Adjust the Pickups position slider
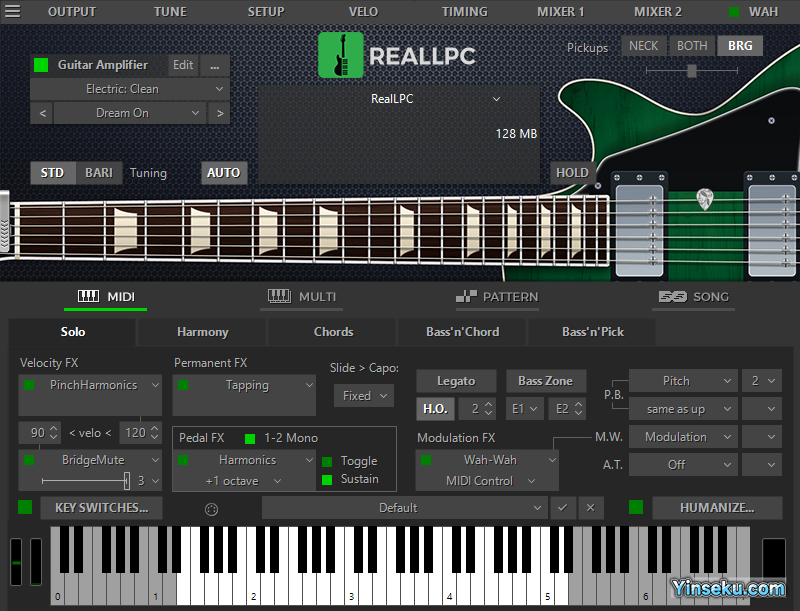 (x=691, y=71)
